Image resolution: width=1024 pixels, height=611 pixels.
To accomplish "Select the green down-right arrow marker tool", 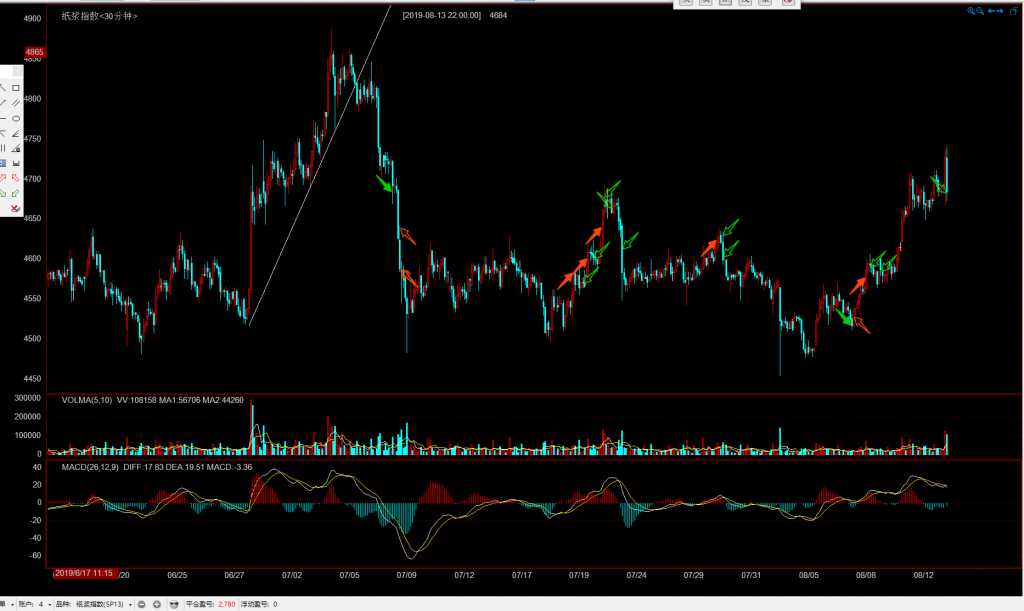I will 3,192.
